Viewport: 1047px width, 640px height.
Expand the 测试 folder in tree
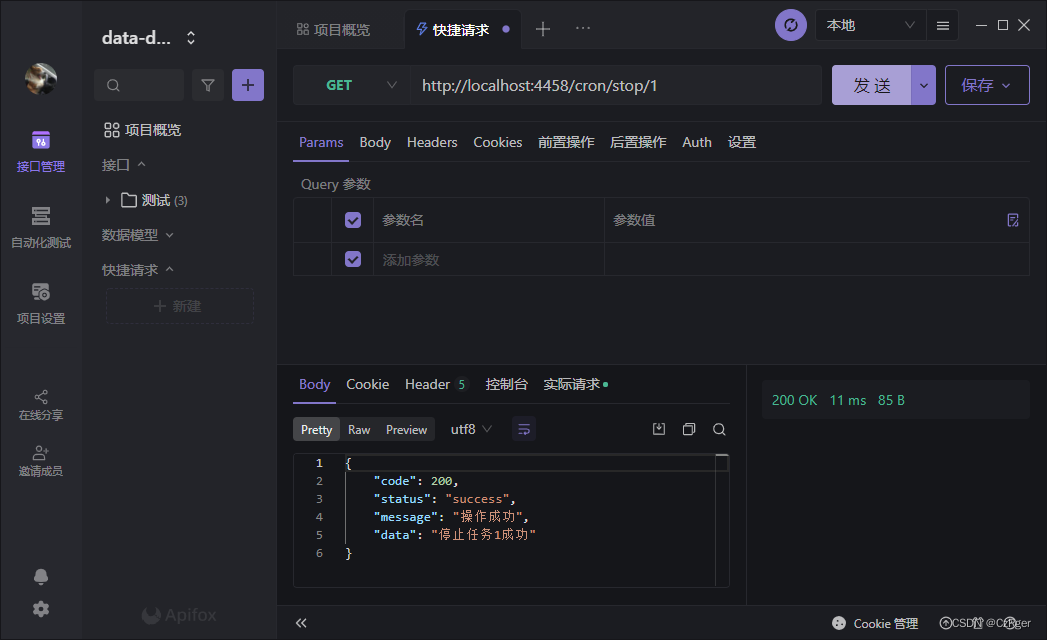108,201
